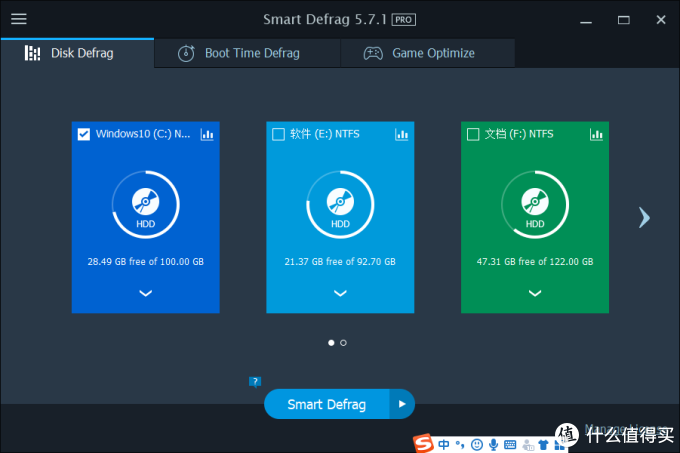Select second page indicator dot
Screen dimensions: 680x453
tap(343, 343)
